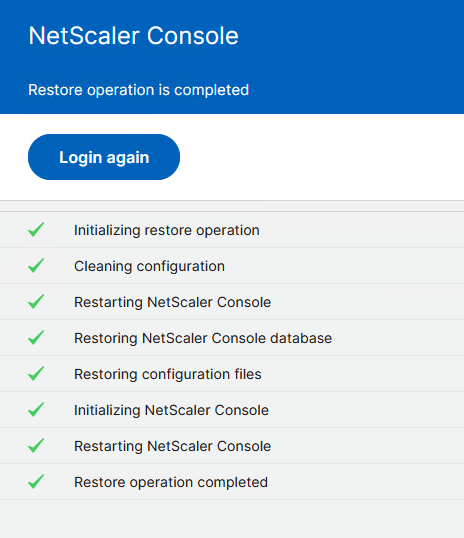This screenshot has width=464, height=538.
Task: Click the Restoring configuration files step text
Action: tap(167, 374)
